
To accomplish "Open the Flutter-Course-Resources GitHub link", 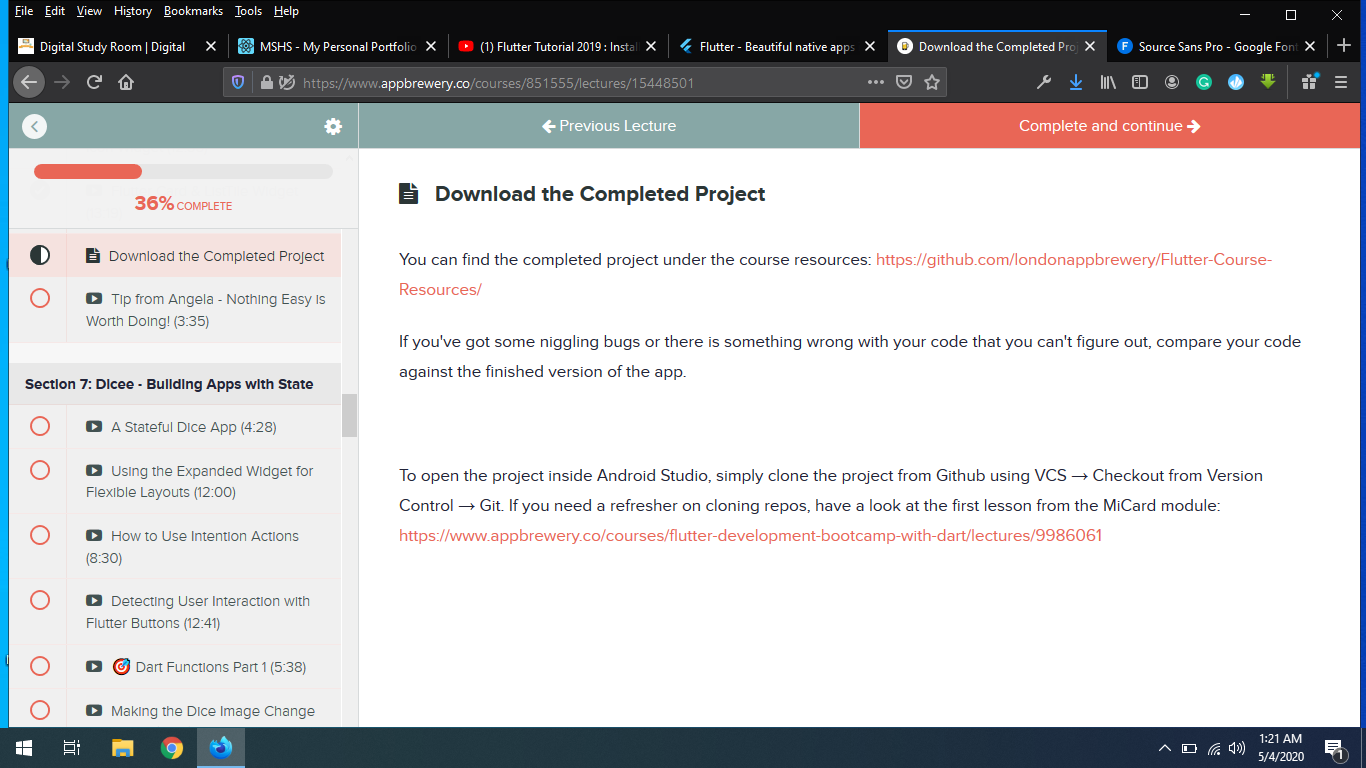I will coord(1073,260).
